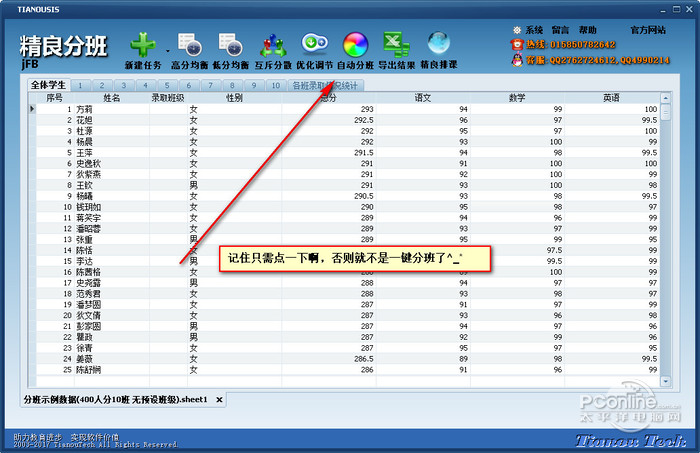Click the scrollbar down arrow of the table
Screen dimensions: 700x453
click(x=666, y=381)
